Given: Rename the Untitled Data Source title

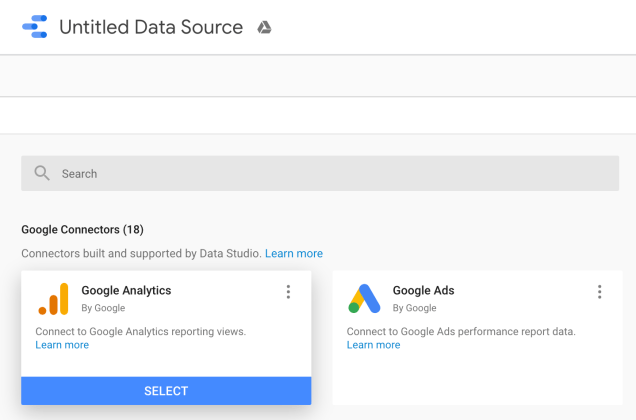Looking at the screenshot, I should click(x=151, y=27).
